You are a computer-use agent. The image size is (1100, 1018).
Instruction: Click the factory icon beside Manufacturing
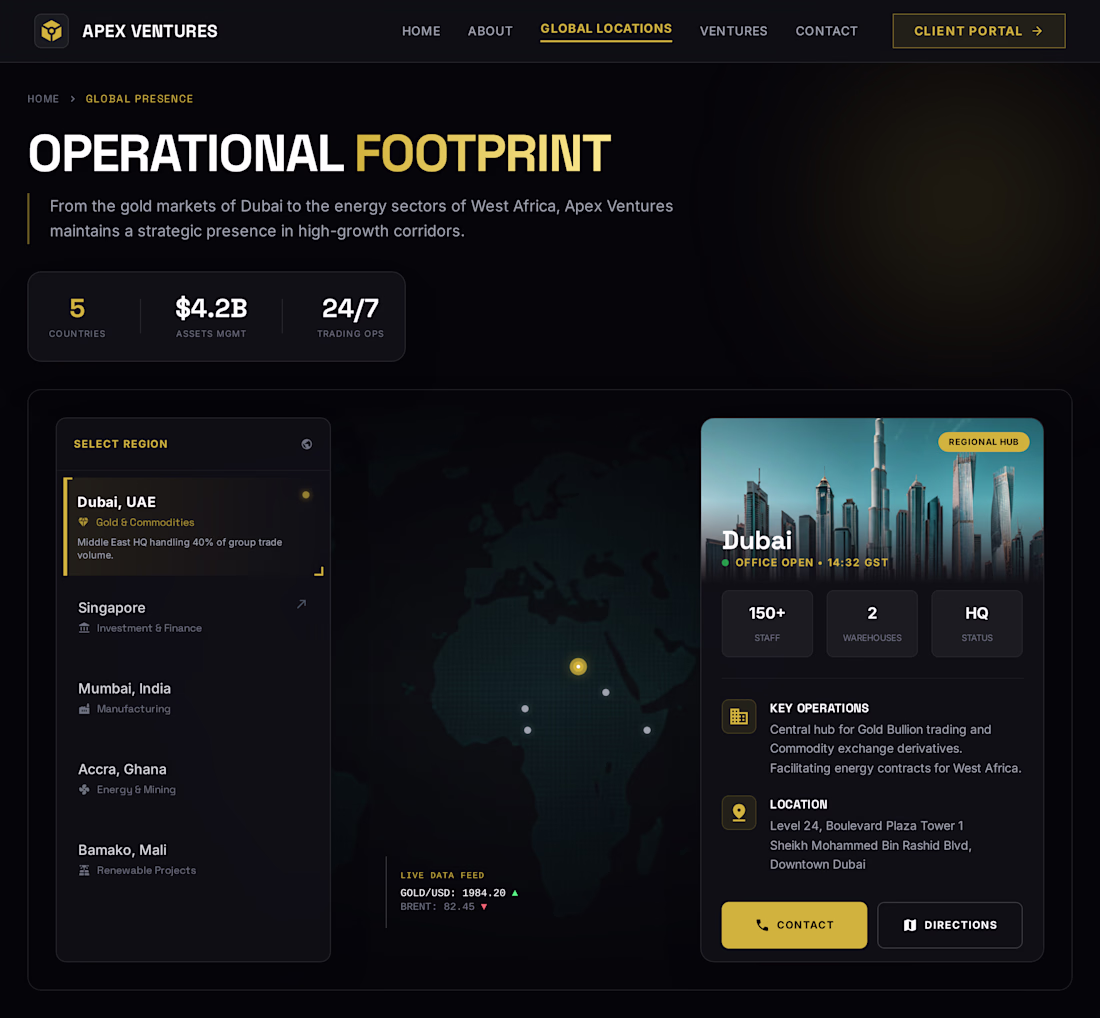[84, 709]
